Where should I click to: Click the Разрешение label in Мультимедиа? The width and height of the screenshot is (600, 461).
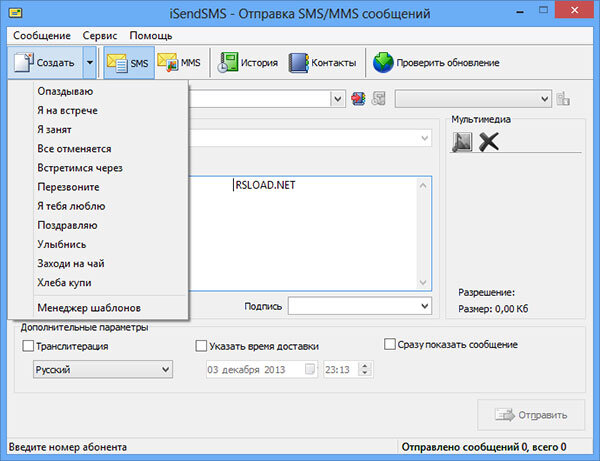pos(486,293)
